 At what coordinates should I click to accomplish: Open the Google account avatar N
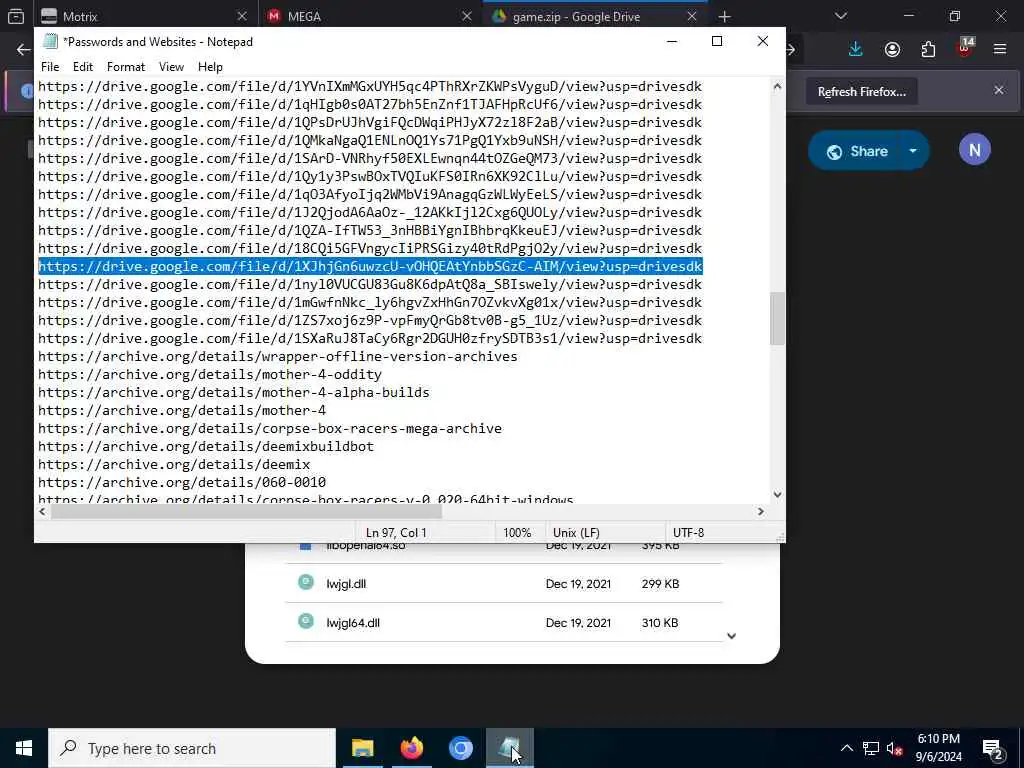click(974, 150)
